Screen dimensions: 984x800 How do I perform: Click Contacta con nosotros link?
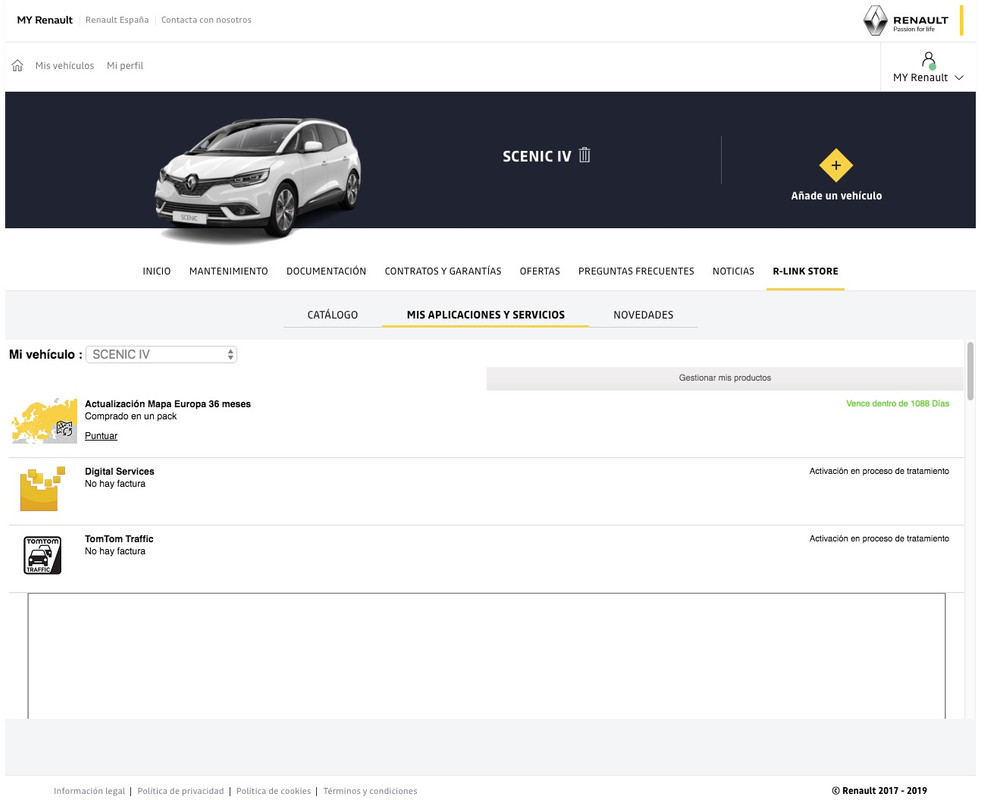206,20
